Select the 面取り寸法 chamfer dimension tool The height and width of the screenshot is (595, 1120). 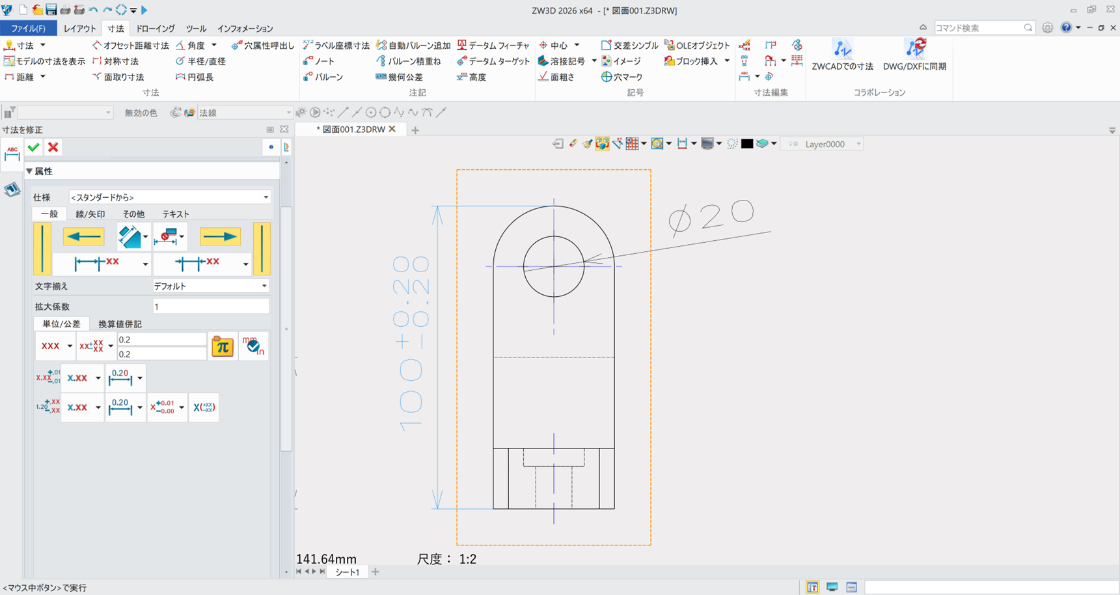pyautogui.click(x=118, y=77)
